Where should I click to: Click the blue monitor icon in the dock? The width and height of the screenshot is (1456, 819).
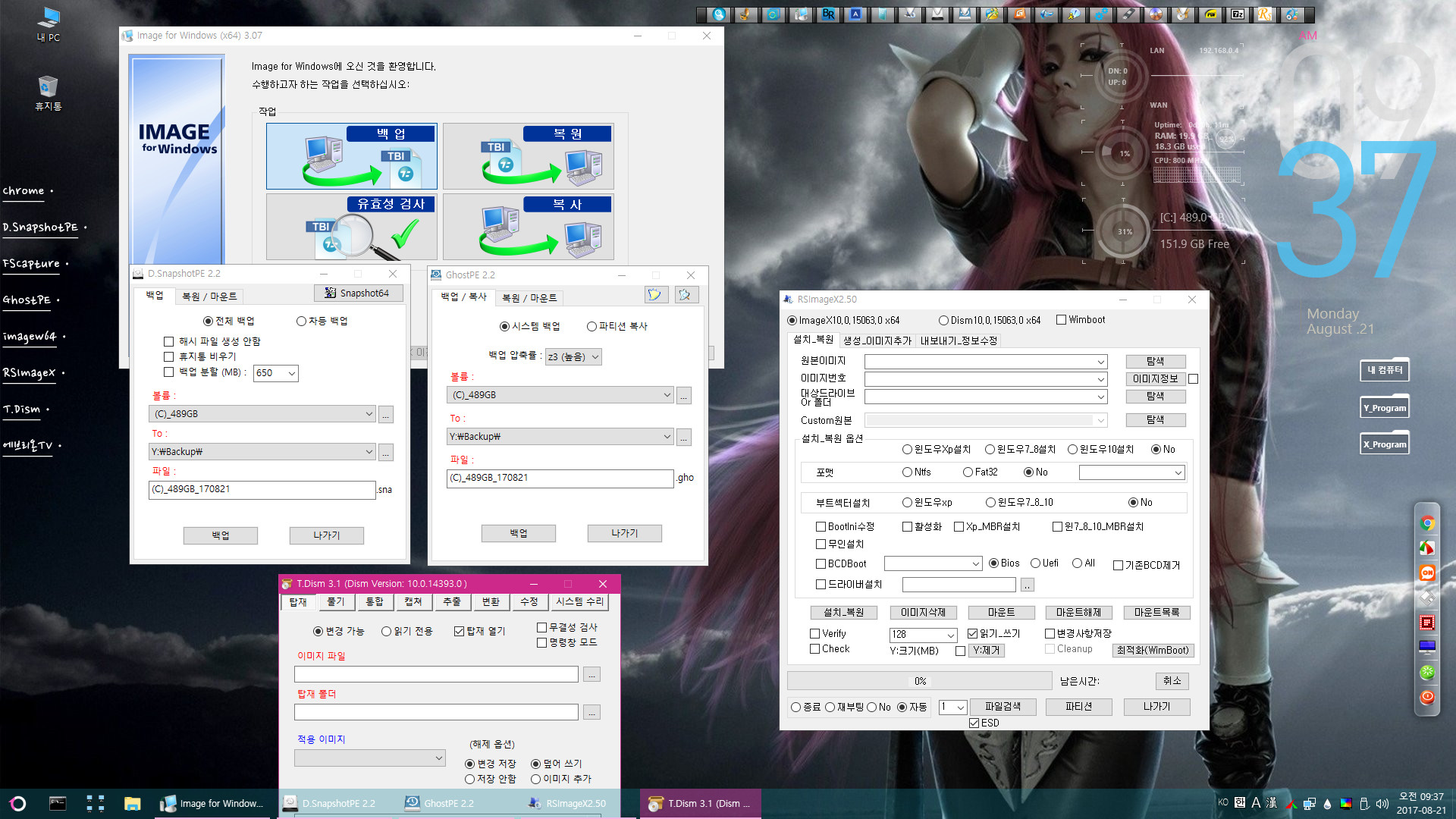point(1427,648)
